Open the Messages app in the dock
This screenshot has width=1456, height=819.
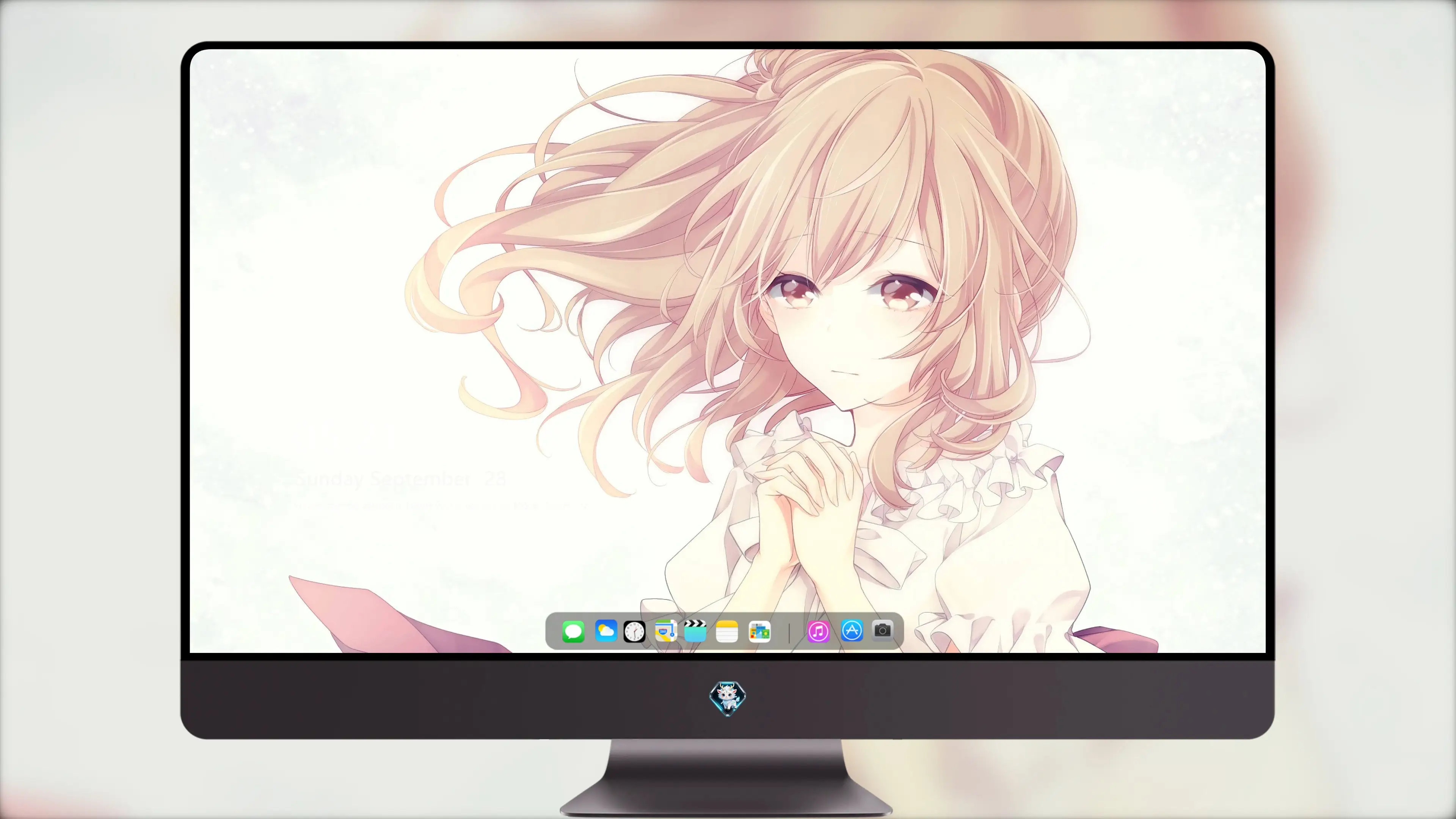coord(573,631)
